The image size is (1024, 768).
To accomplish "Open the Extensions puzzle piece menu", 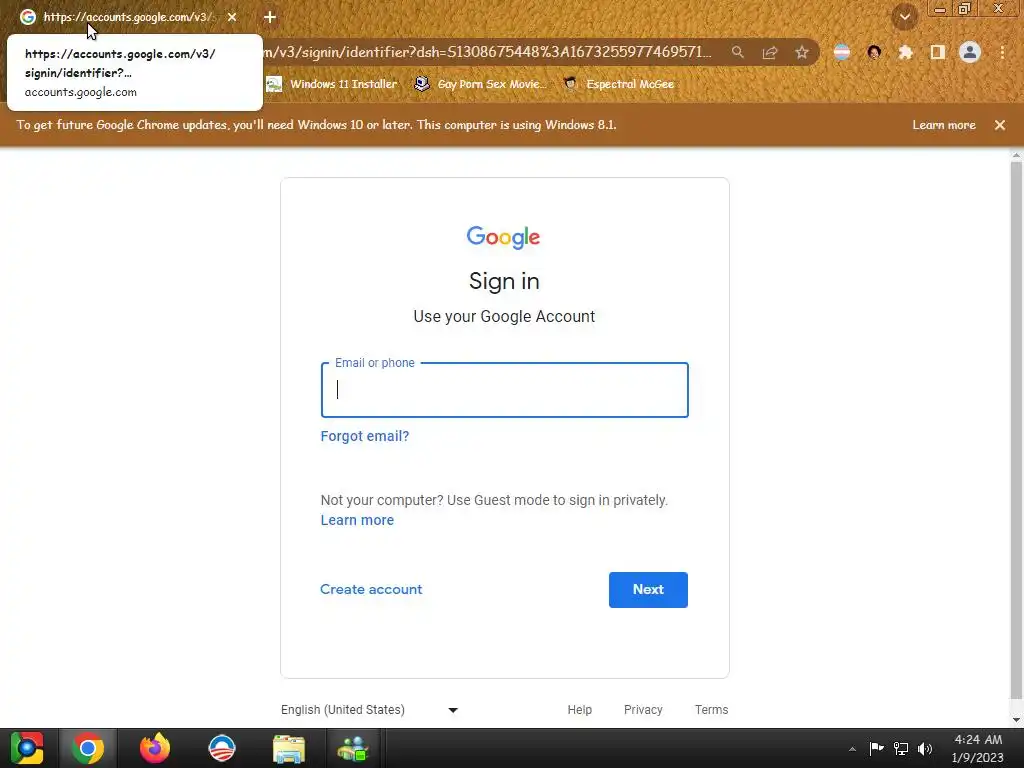I will pos(906,52).
